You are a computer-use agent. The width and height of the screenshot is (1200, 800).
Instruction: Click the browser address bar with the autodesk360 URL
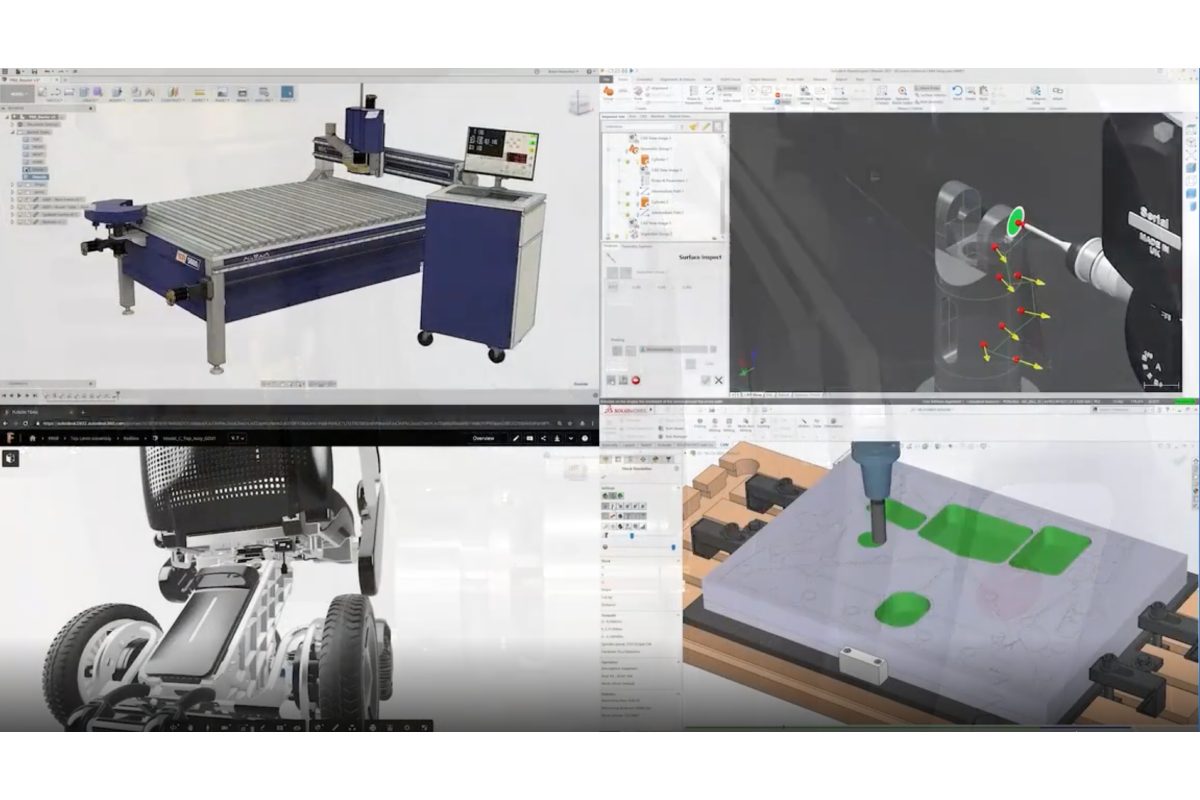(250, 423)
